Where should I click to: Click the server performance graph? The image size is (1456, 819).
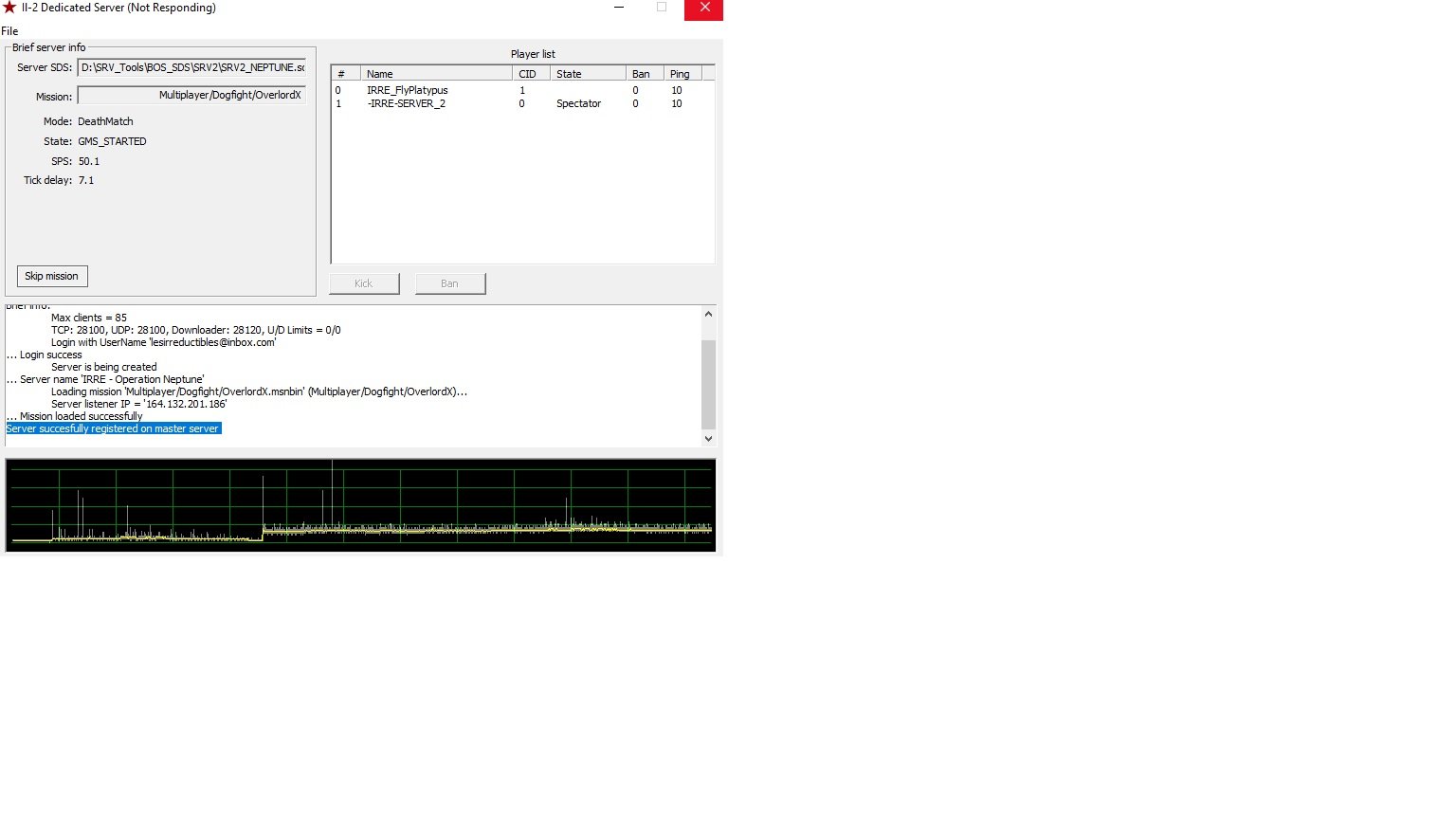point(360,505)
